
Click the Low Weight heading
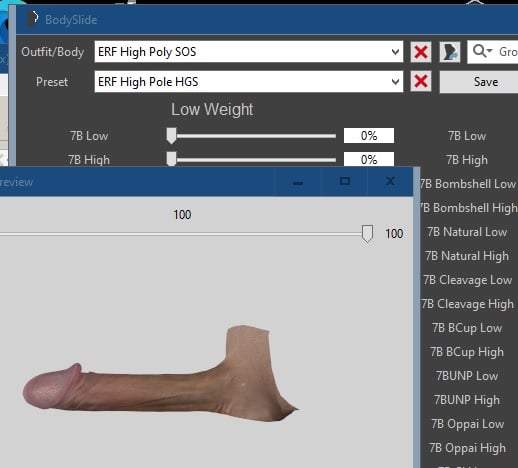212,110
